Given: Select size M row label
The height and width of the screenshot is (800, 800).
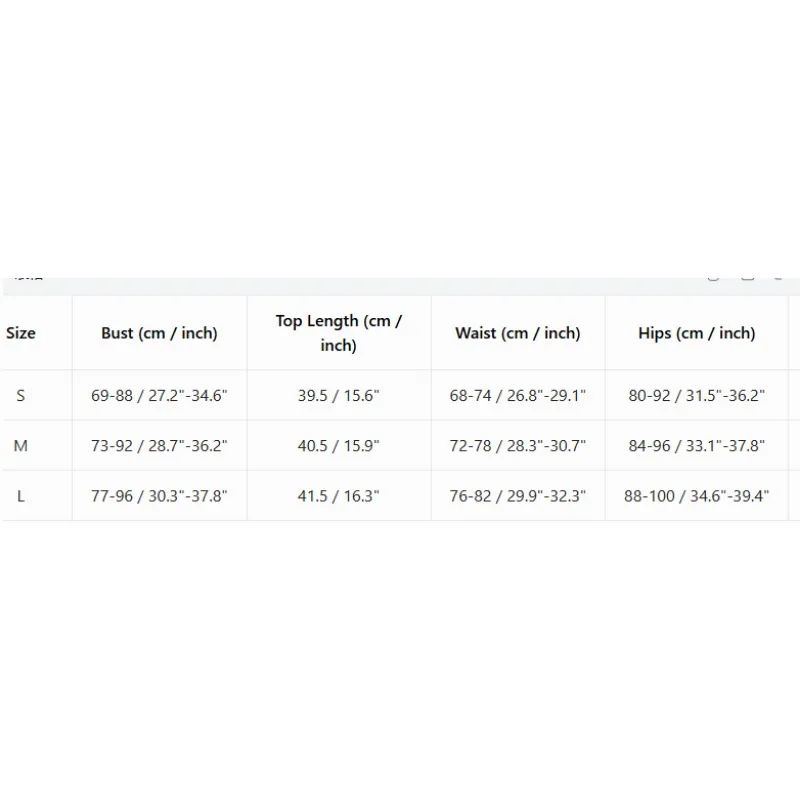Looking at the screenshot, I should click(20, 446).
